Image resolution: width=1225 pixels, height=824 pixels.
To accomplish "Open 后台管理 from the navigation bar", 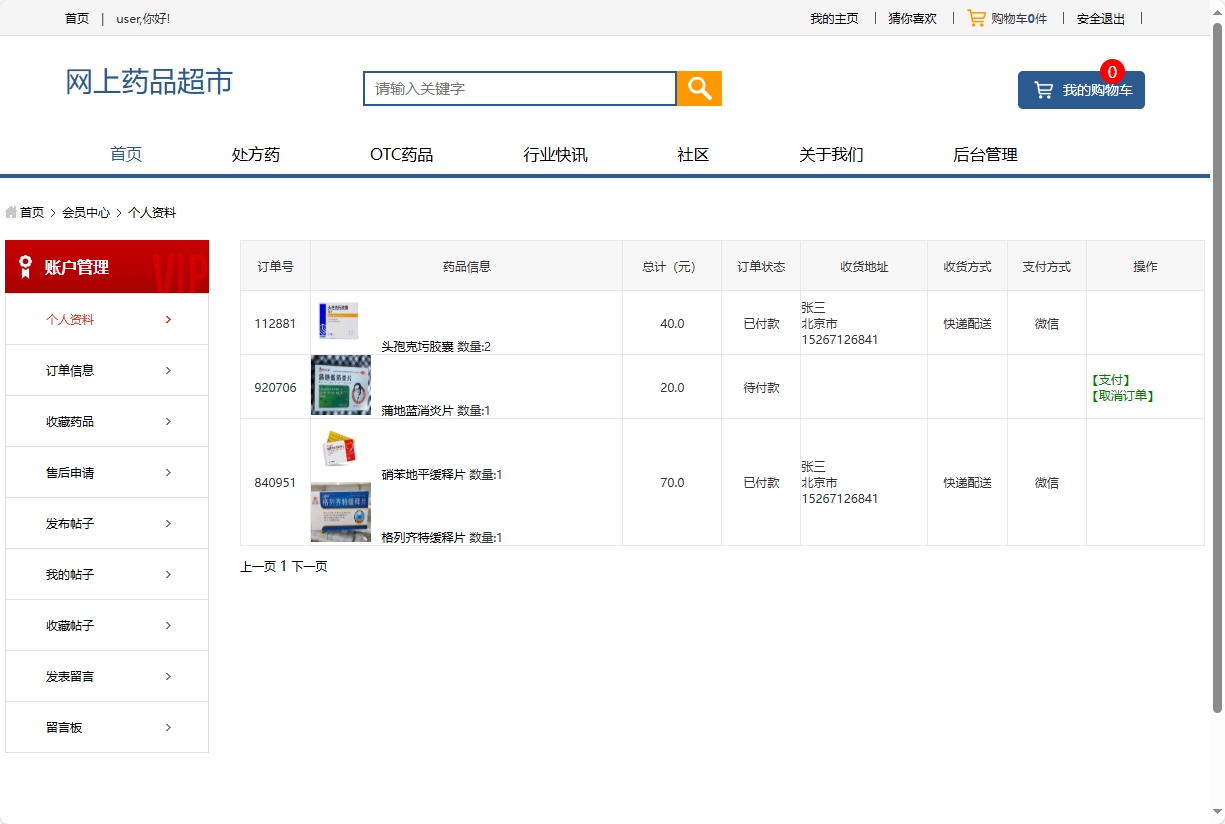I will click(x=985, y=154).
